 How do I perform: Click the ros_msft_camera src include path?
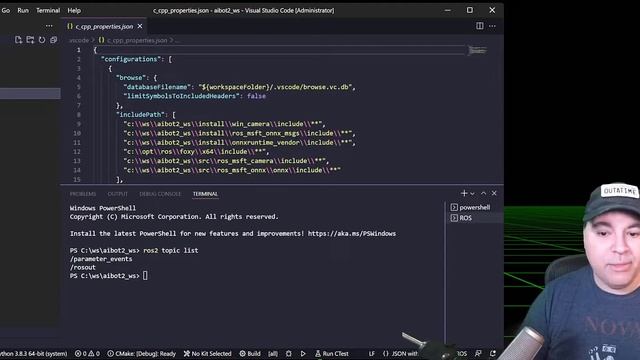(x=226, y=161)
